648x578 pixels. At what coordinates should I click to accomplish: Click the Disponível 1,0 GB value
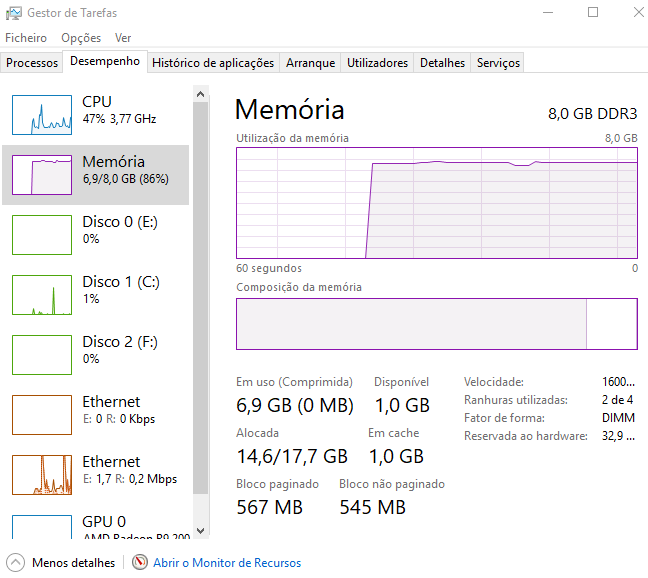402,405
